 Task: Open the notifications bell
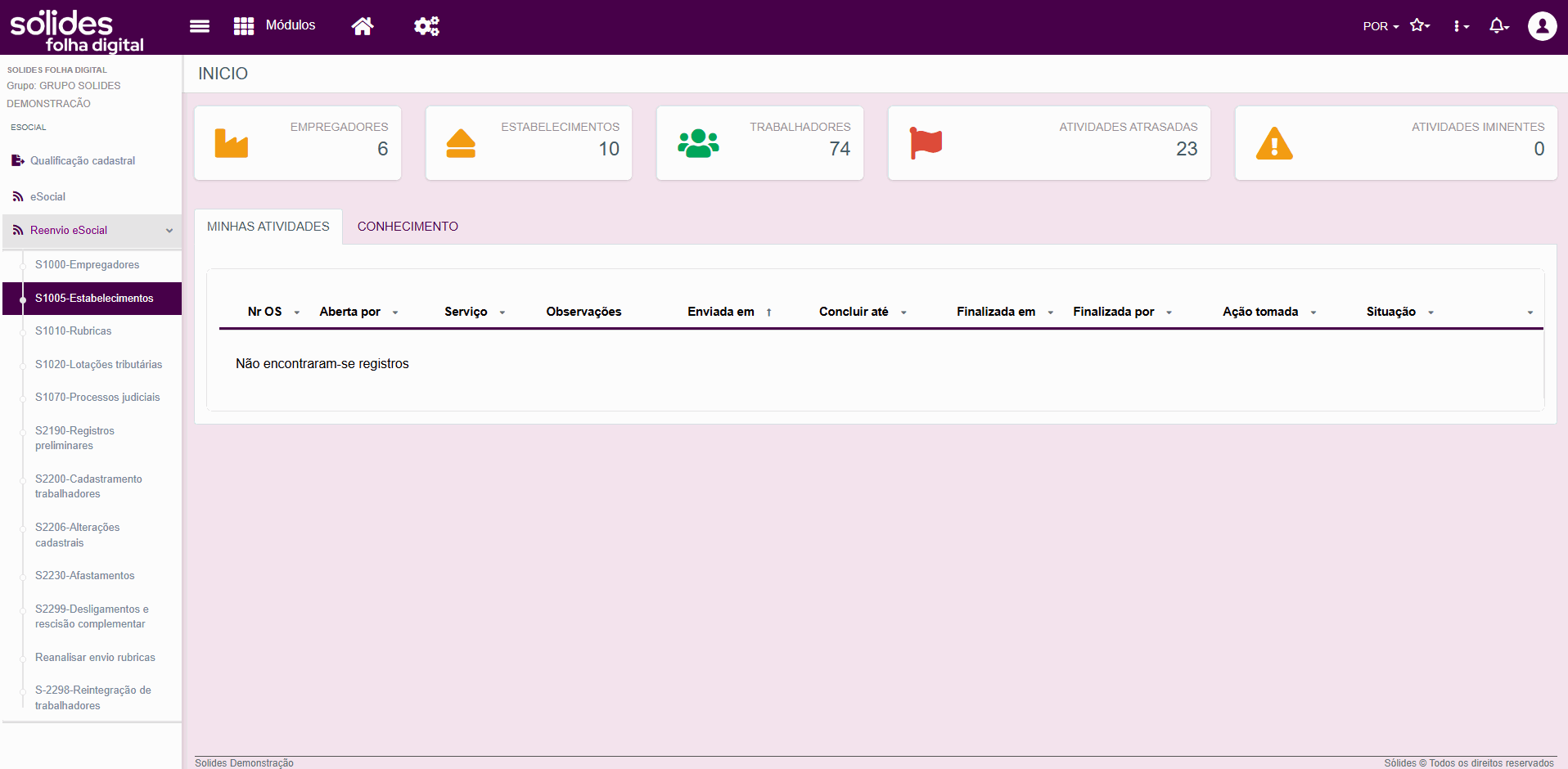tap(1498, 26)
